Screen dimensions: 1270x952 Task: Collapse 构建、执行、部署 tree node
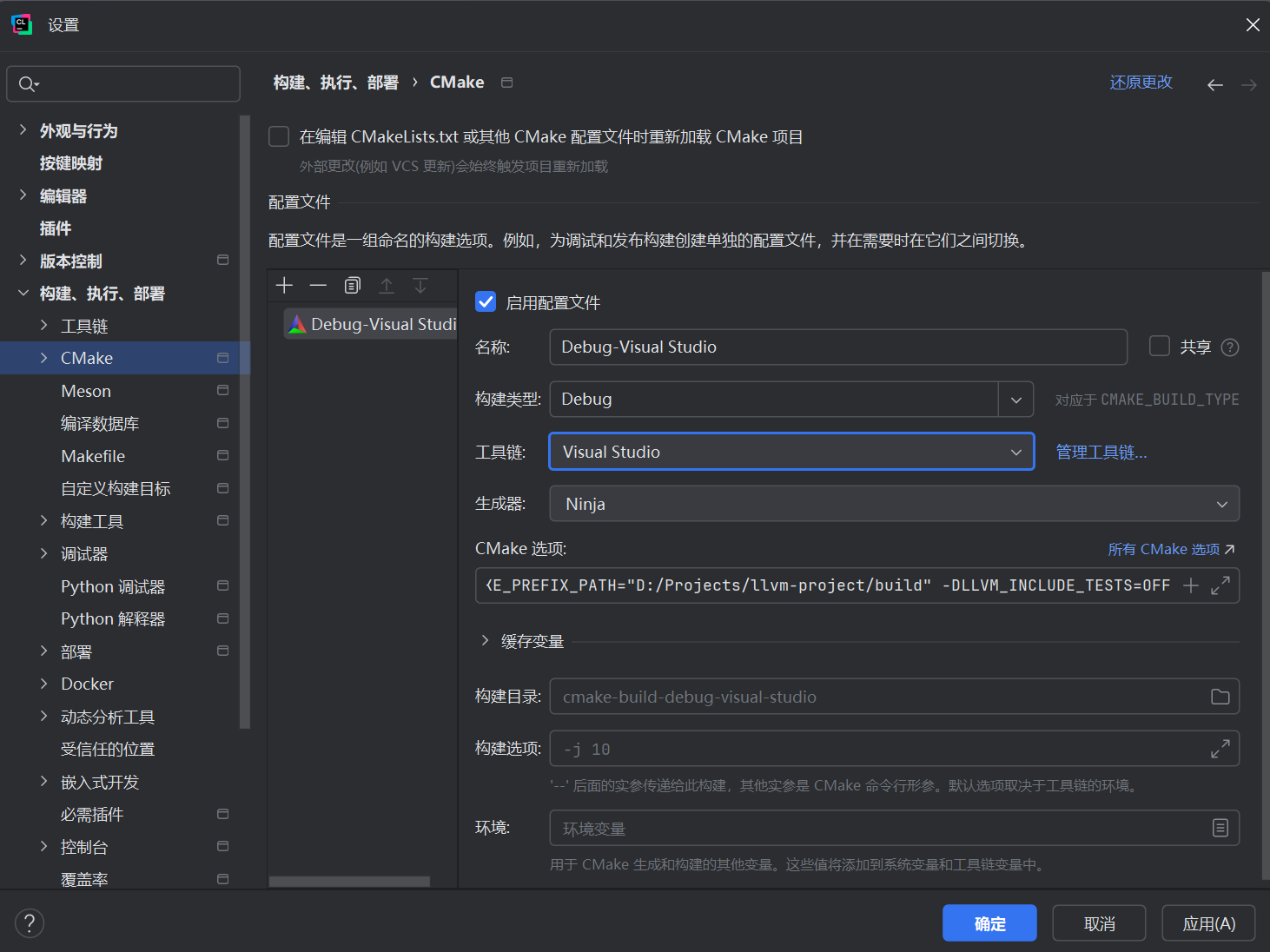(x=23, y=294)
